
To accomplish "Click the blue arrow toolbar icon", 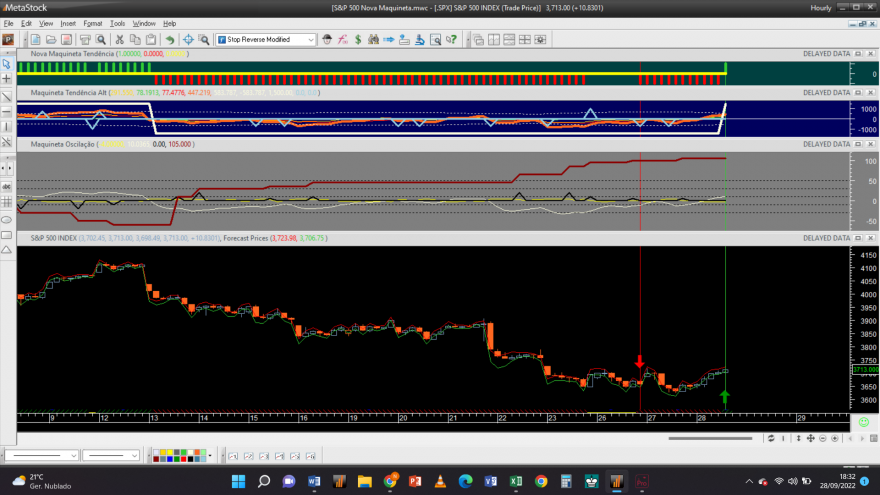I will tap(388, 39).
